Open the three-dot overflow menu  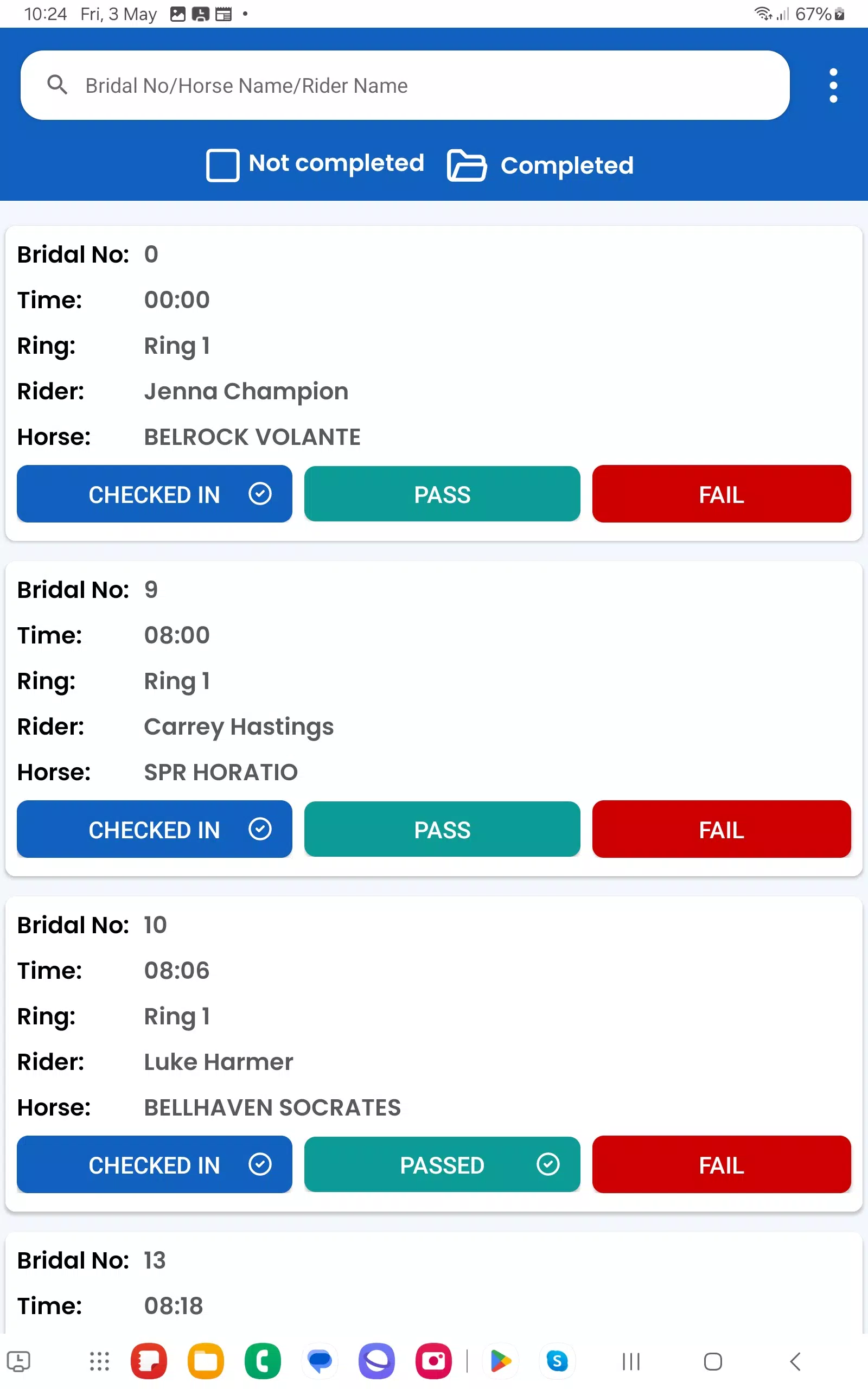[x=833, y=86]
